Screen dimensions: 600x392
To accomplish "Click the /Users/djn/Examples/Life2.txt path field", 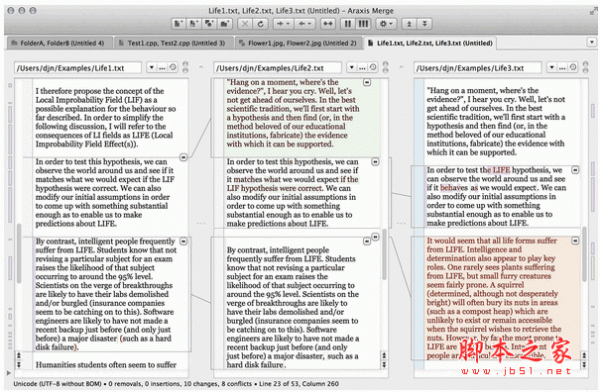I will tap(277, 68).
